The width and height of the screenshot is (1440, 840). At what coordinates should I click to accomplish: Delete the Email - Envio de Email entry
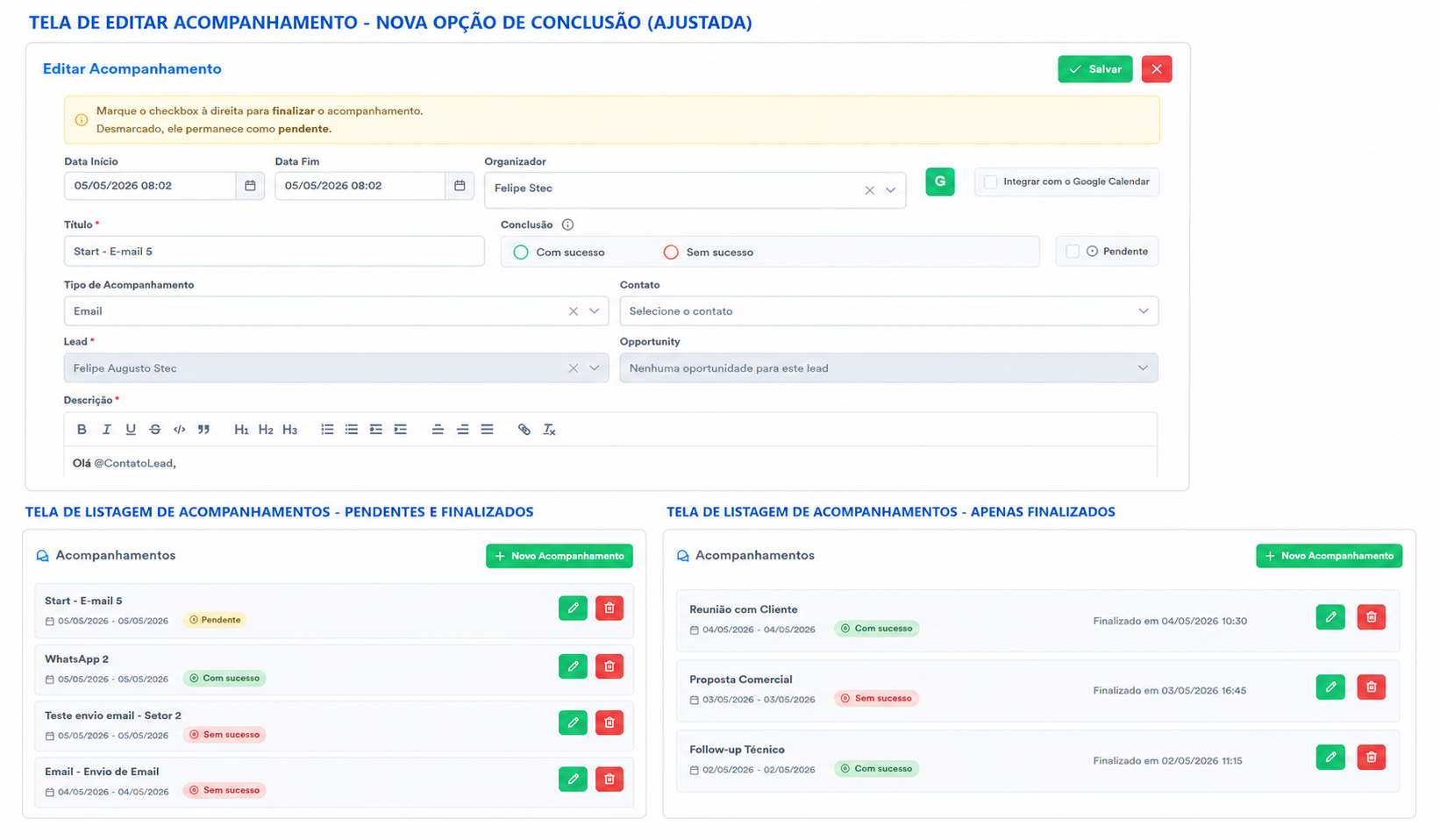[610, 779]
